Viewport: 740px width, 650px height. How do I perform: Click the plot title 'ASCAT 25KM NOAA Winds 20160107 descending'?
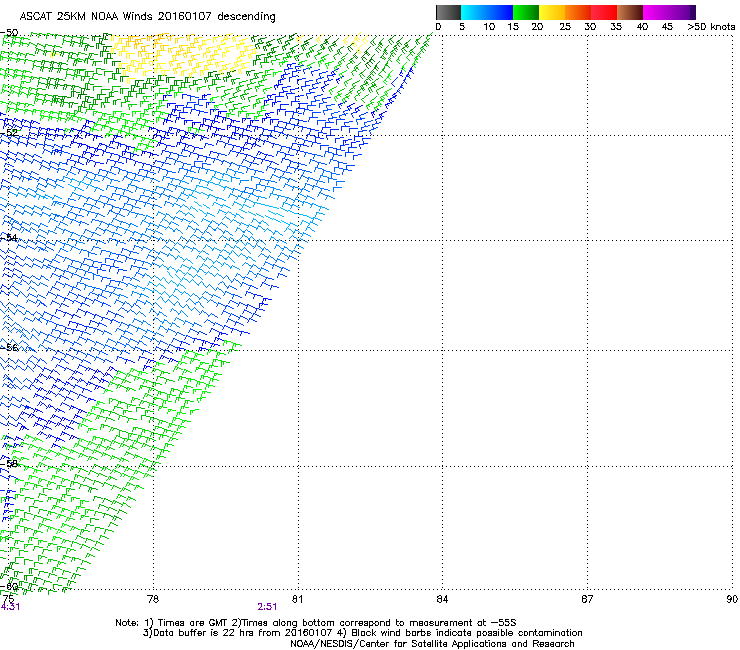147,17
